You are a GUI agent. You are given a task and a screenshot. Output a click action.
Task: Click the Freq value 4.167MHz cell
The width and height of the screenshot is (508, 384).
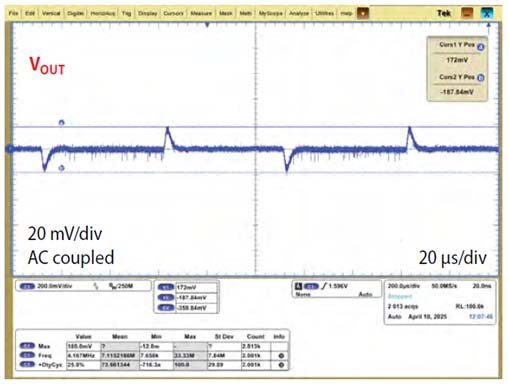click(x=83, y=356)
